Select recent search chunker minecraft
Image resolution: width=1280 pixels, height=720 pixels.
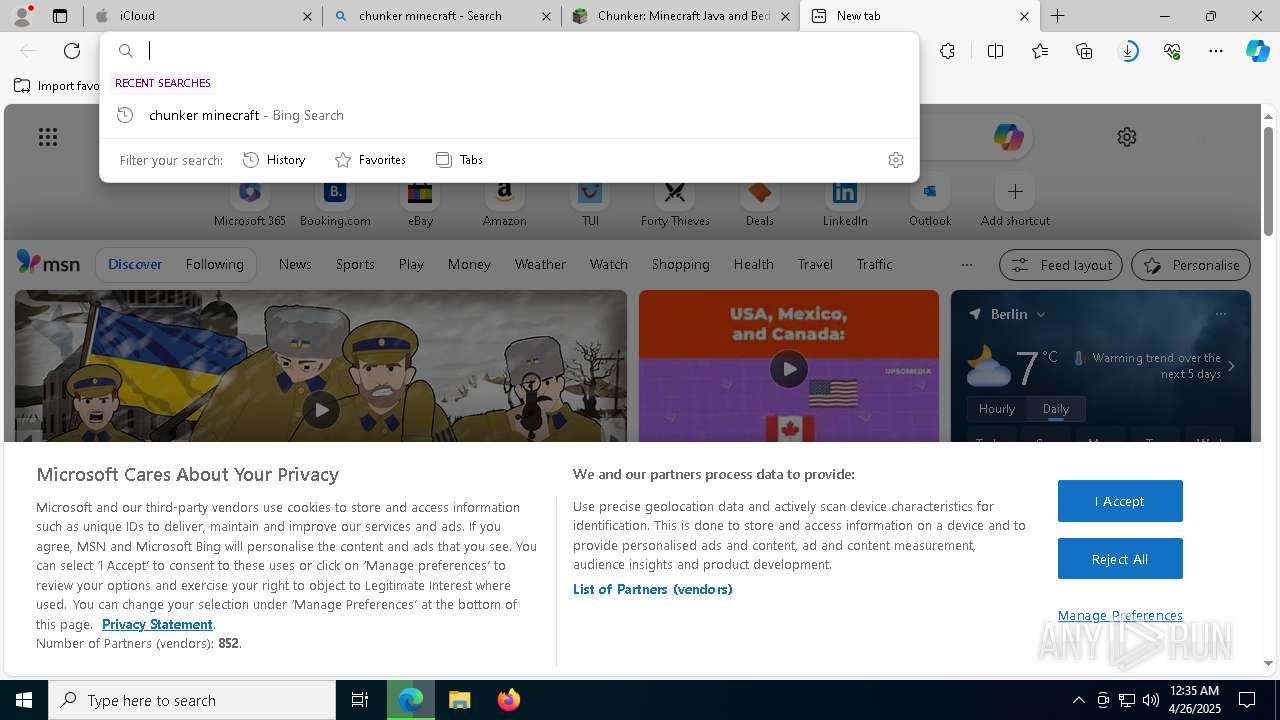click(x=509, y=115)
